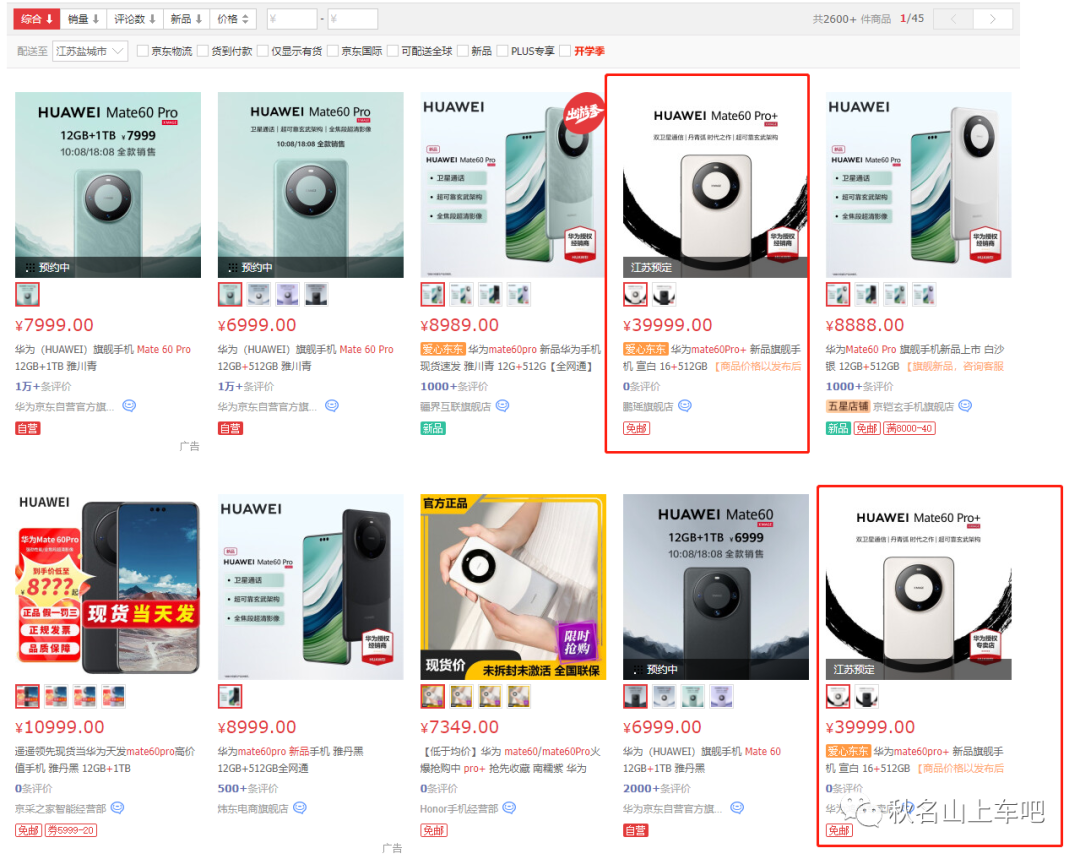Go to next results page arrow
The image size is (1080, 859).
click(993, 19)
